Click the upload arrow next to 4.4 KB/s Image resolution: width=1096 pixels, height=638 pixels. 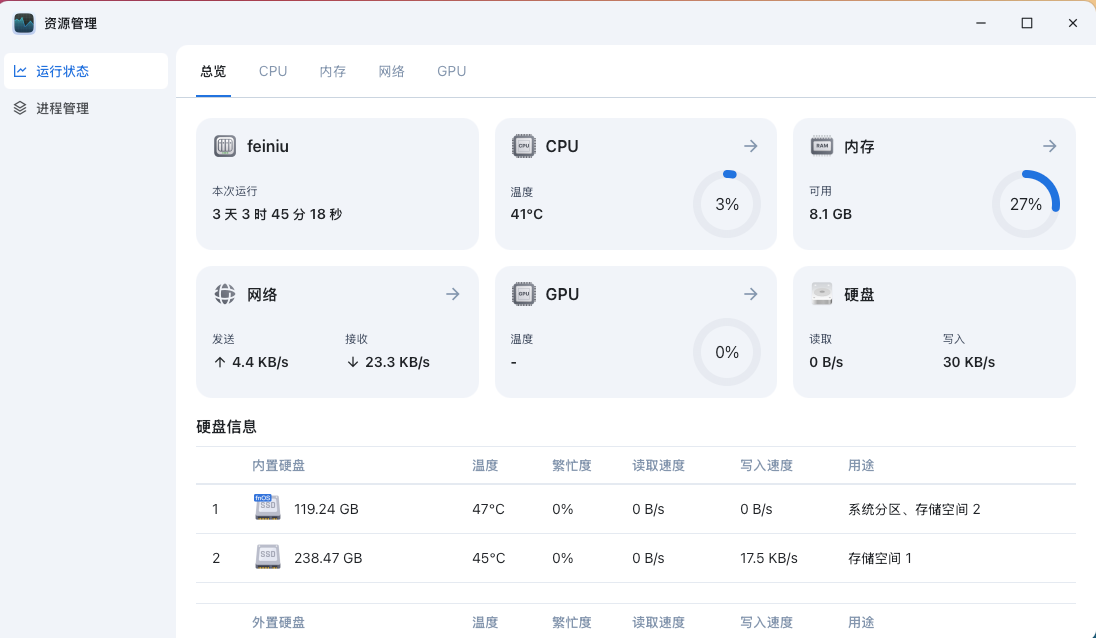coord(220,362)
